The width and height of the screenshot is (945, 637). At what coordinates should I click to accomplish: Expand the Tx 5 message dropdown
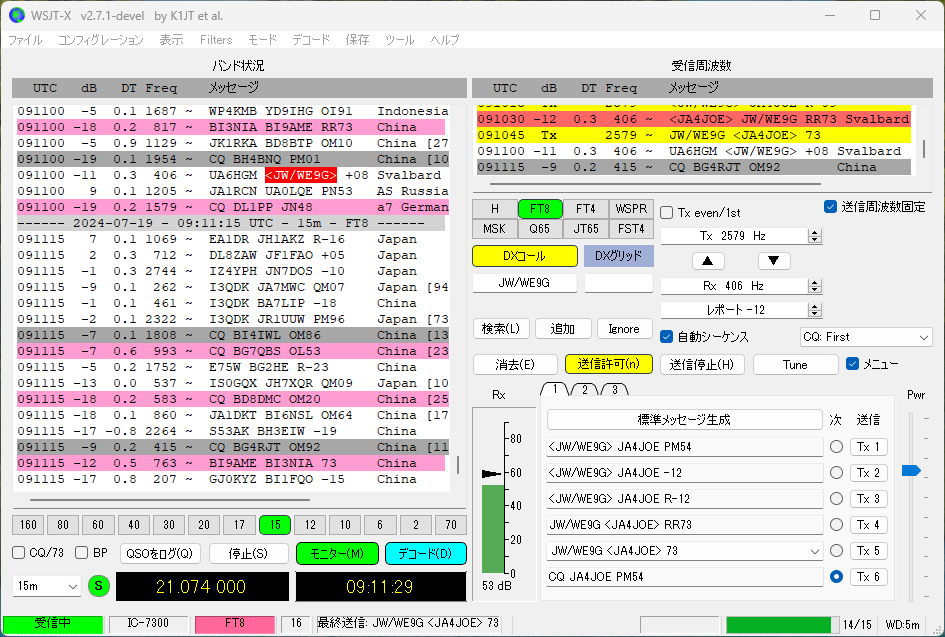814,551
